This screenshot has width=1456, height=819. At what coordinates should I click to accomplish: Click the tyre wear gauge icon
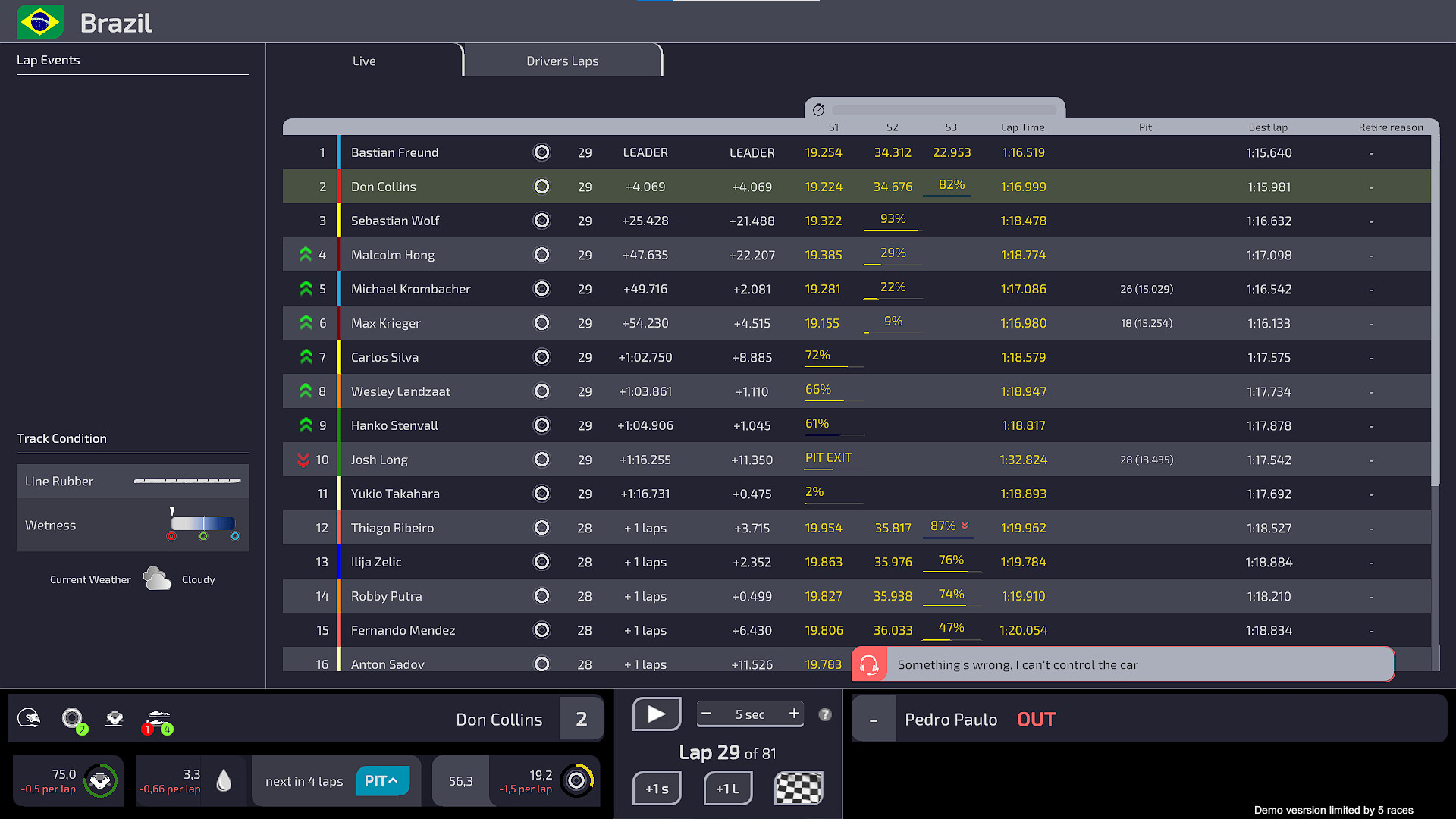(576, 780)
